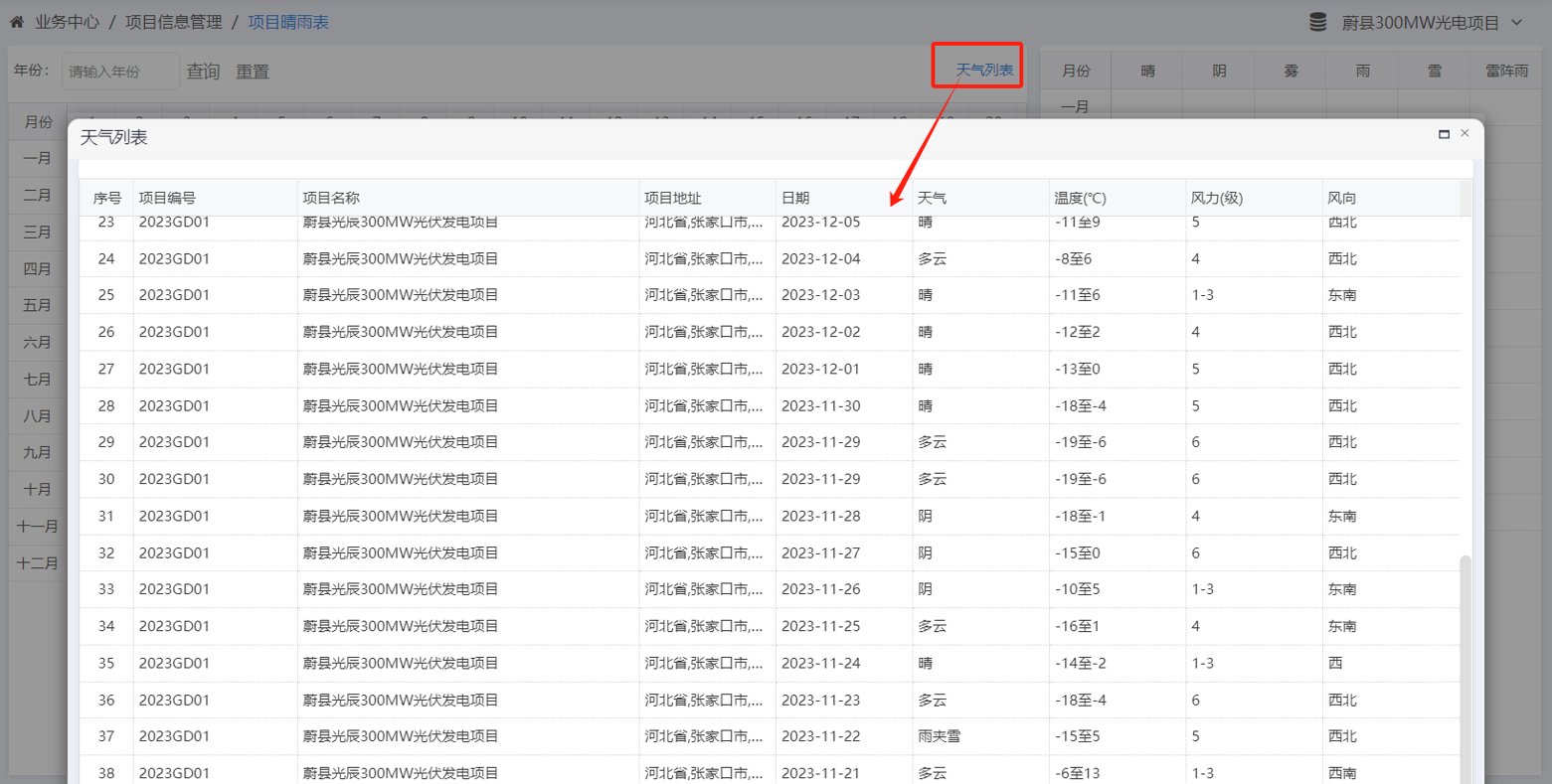Click the date 2023-11-26
1552x784 pixels.
pos(820,589)
